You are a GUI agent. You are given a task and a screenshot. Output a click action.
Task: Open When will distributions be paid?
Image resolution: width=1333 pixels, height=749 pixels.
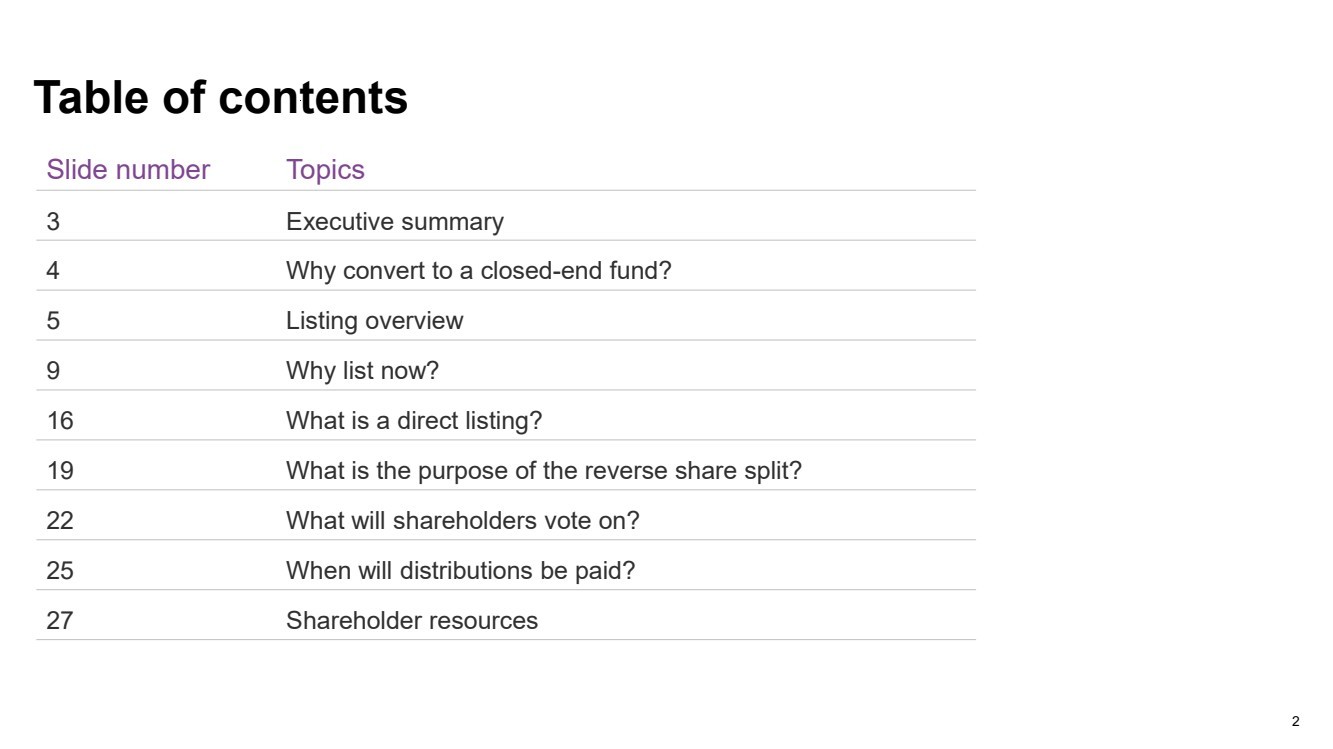click(x=461, y=571)
